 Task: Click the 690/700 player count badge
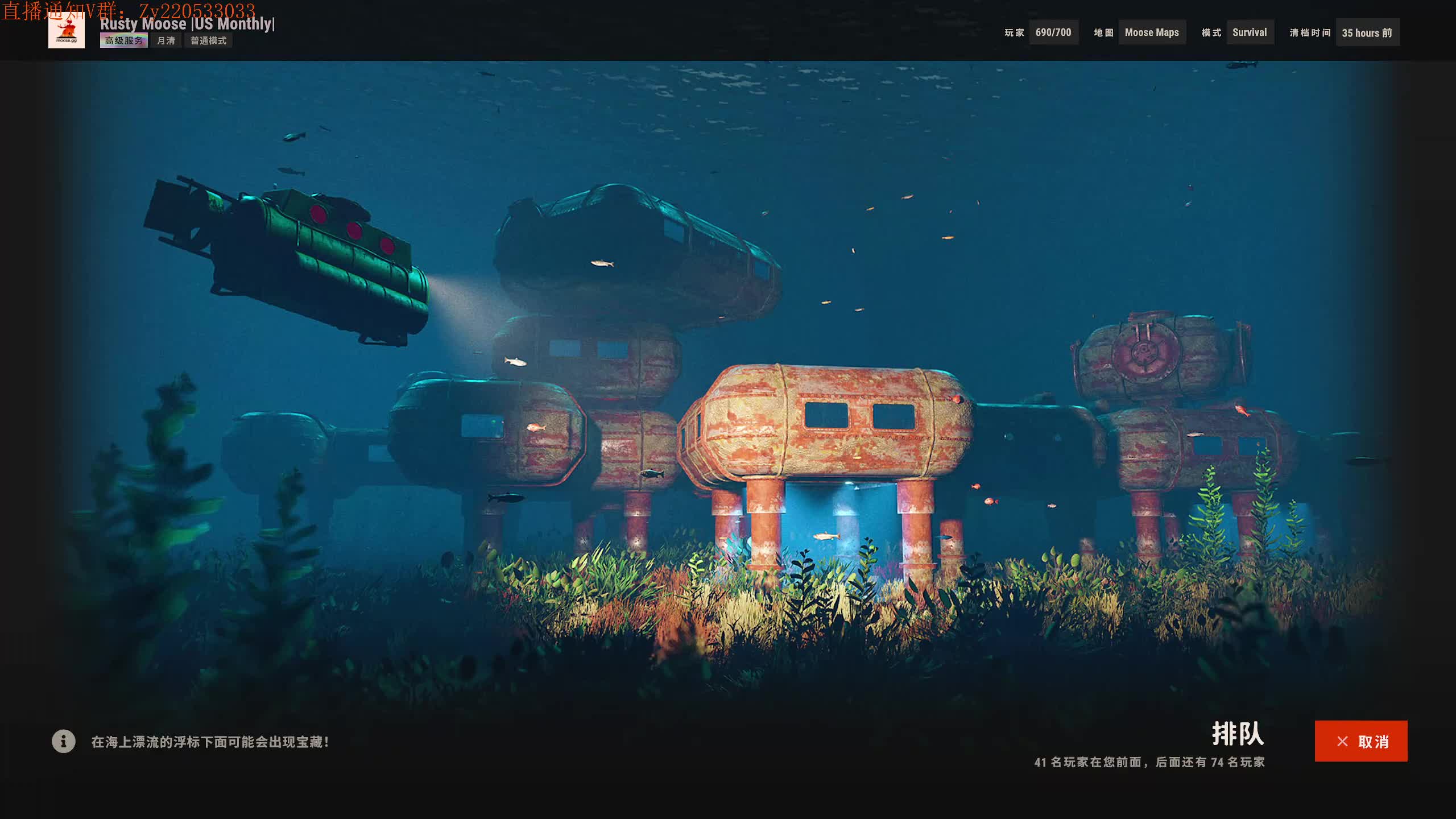click(1053, 32)
